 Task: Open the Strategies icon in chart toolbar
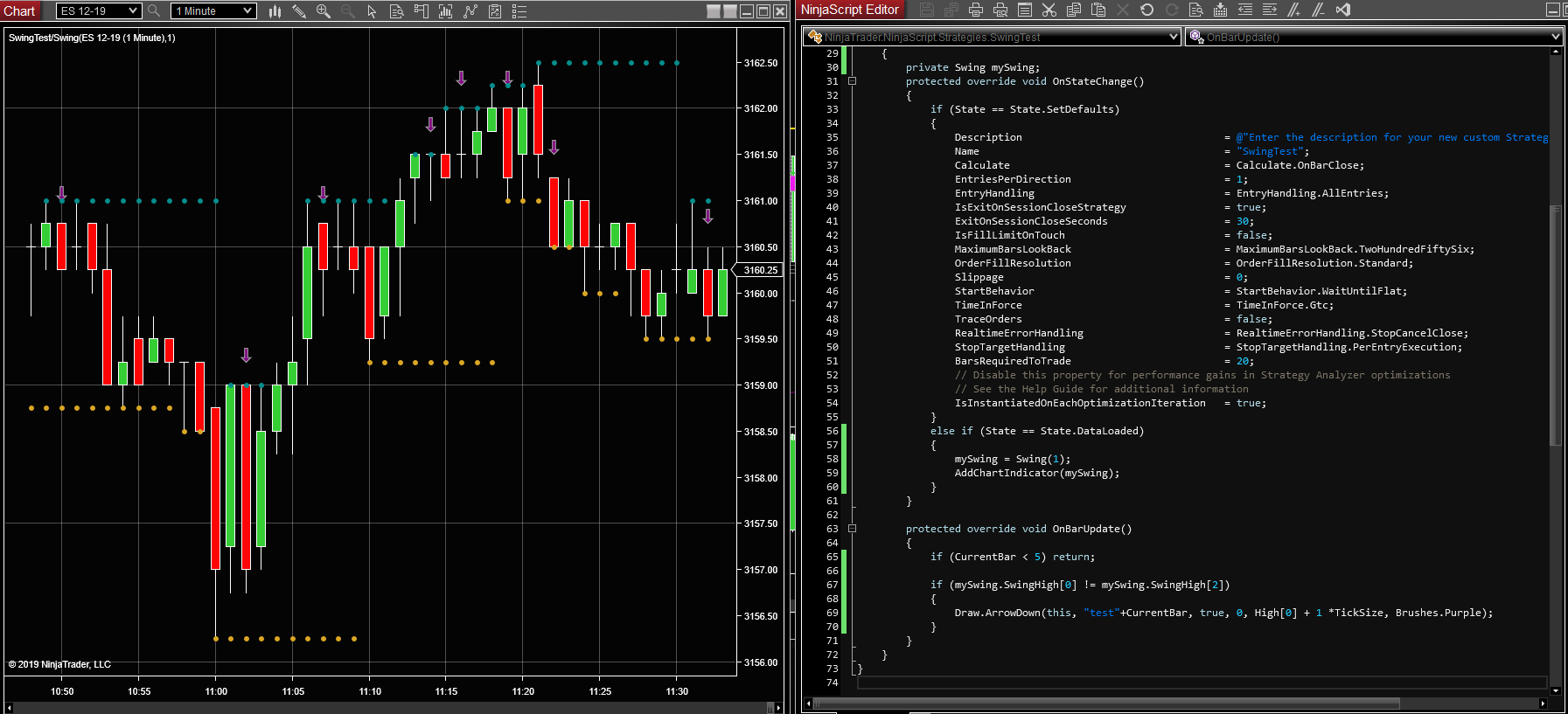coord(494,11)
